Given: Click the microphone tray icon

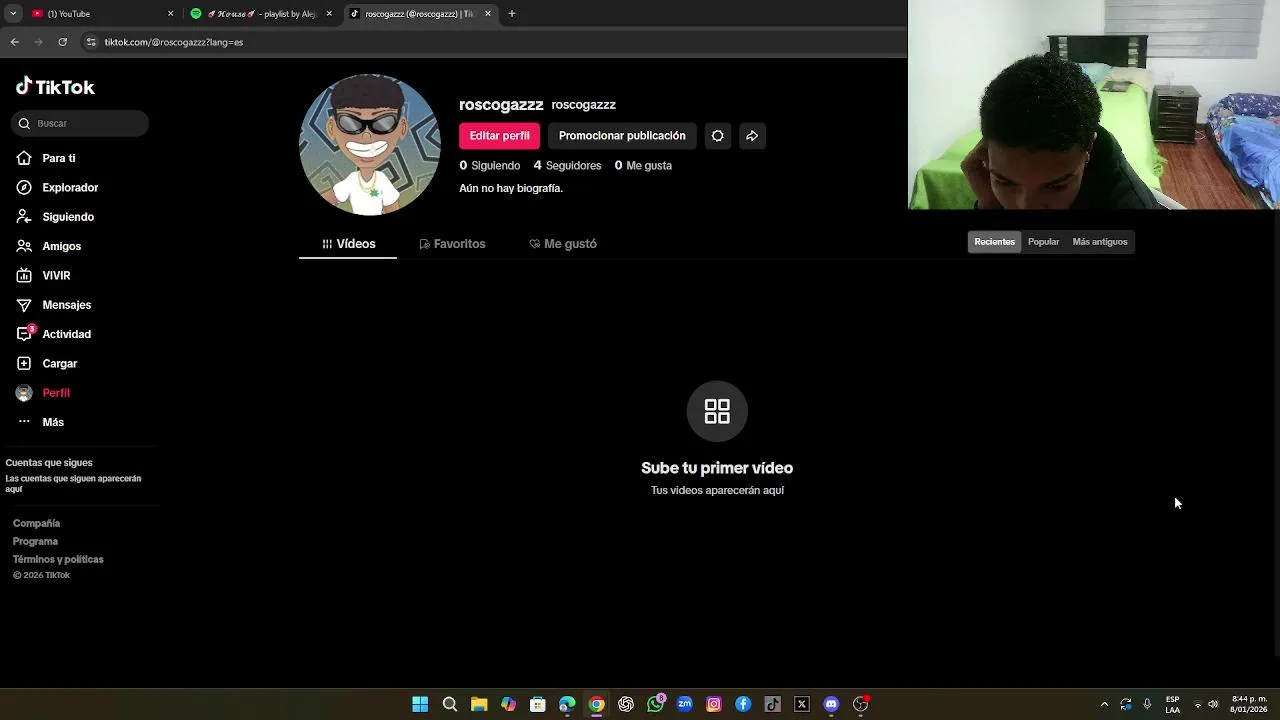Looking at the screenshot, I should 1147,704.
